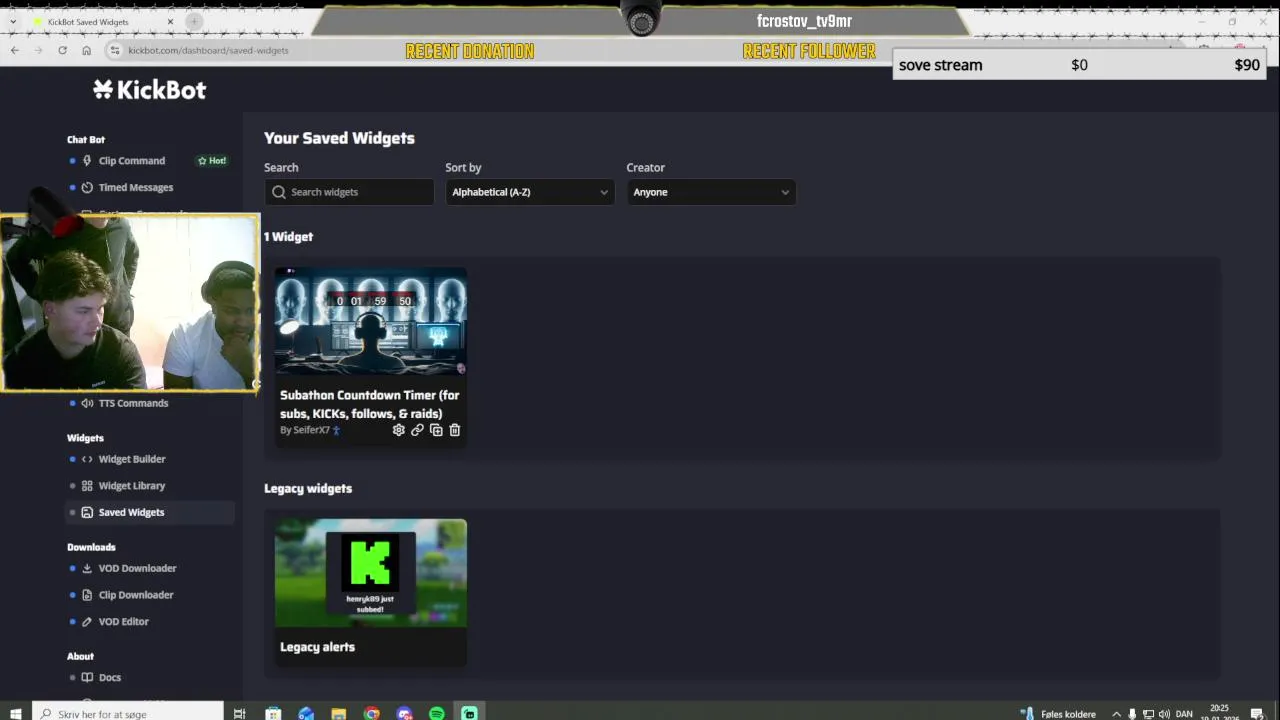Click the Windows taskbar search box
Screen dimensions: 1280x720
pyautogui.click(x=128, y=713)
